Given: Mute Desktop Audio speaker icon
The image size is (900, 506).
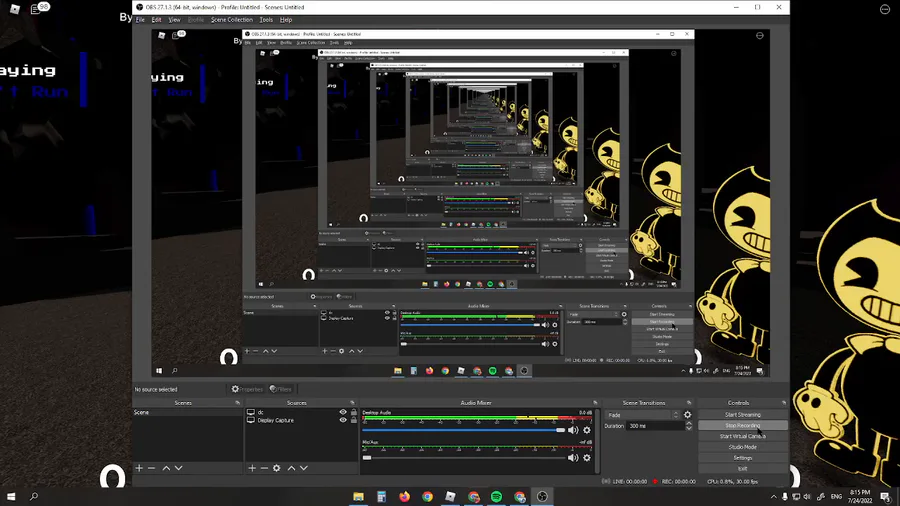Looking at the screenshot, I should coord(573,430).
